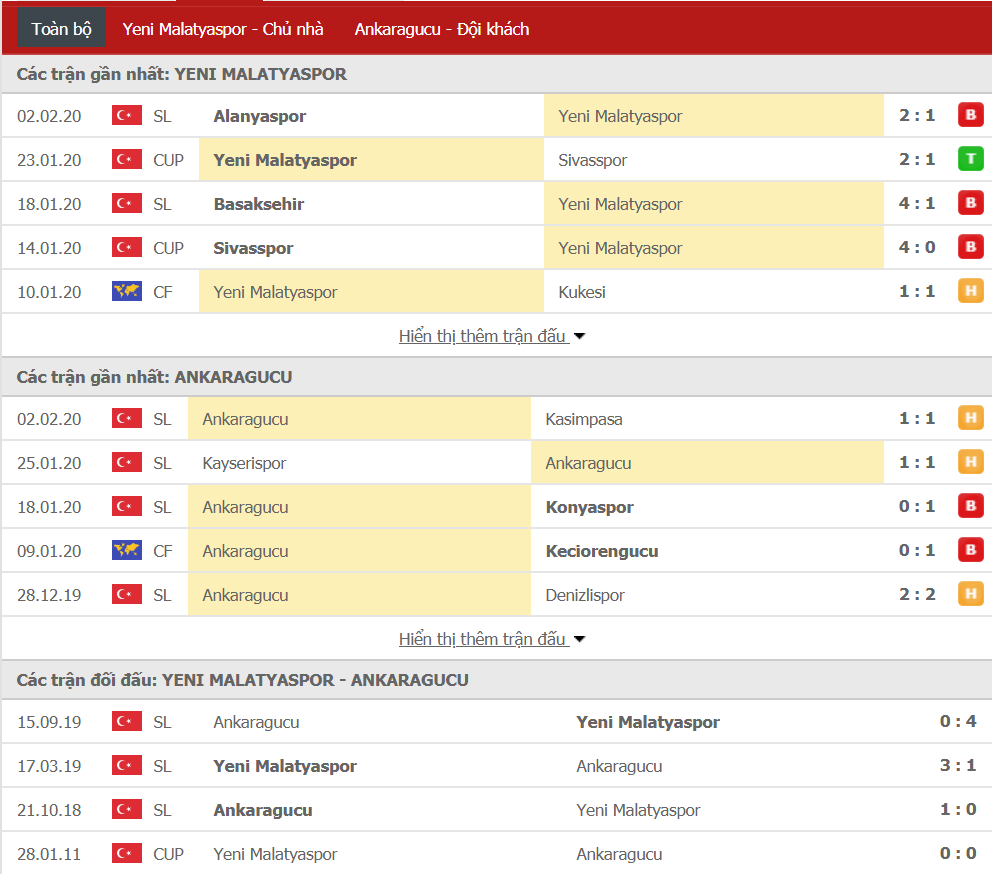Click the 10.01.20 match date
This screenshot has width=992, height=874.
click(49, 292)
